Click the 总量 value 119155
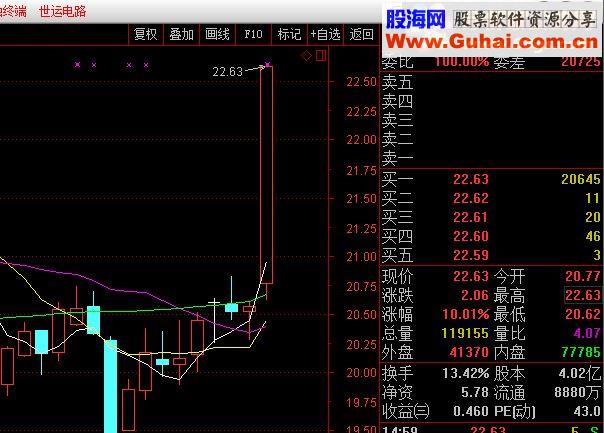Image resolution: width=604 pixels, height=433 pixels. (x=465, y=333)
